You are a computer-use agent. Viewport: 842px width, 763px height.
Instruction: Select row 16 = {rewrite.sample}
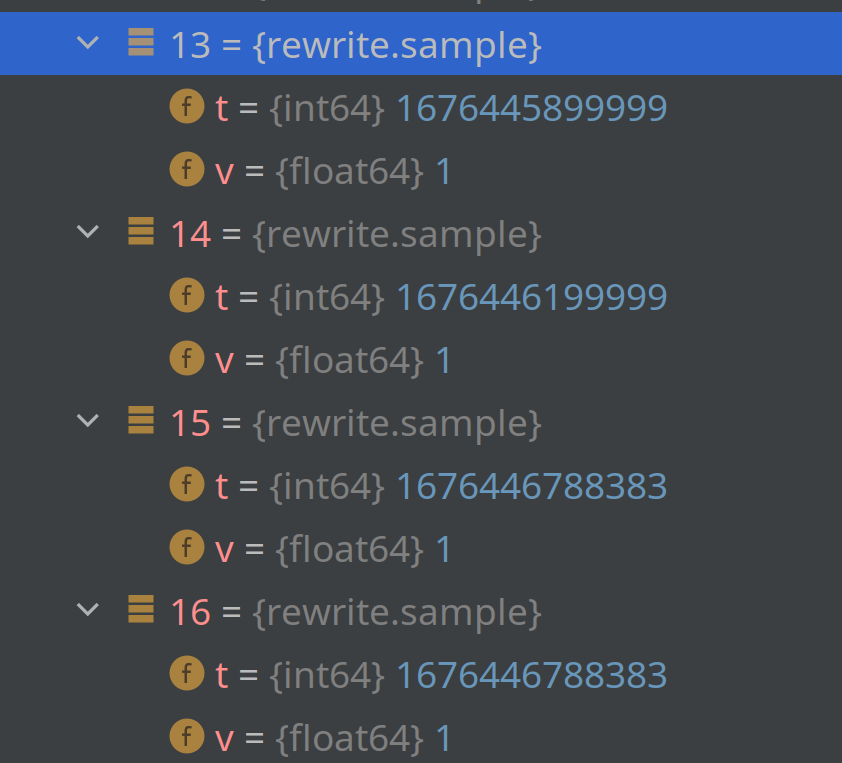tap(421, 611)
